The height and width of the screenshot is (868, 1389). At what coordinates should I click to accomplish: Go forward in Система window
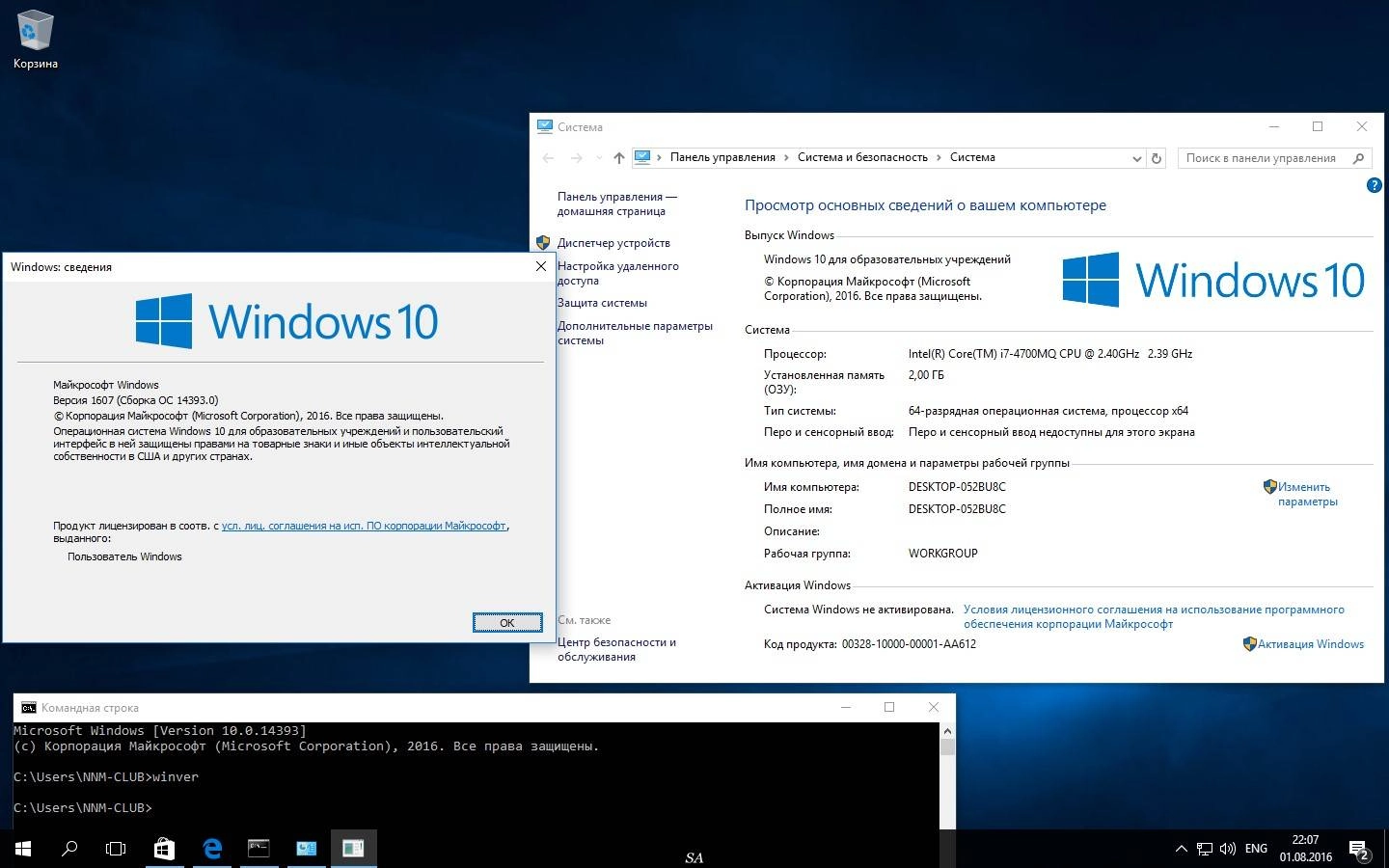[577, 157]
